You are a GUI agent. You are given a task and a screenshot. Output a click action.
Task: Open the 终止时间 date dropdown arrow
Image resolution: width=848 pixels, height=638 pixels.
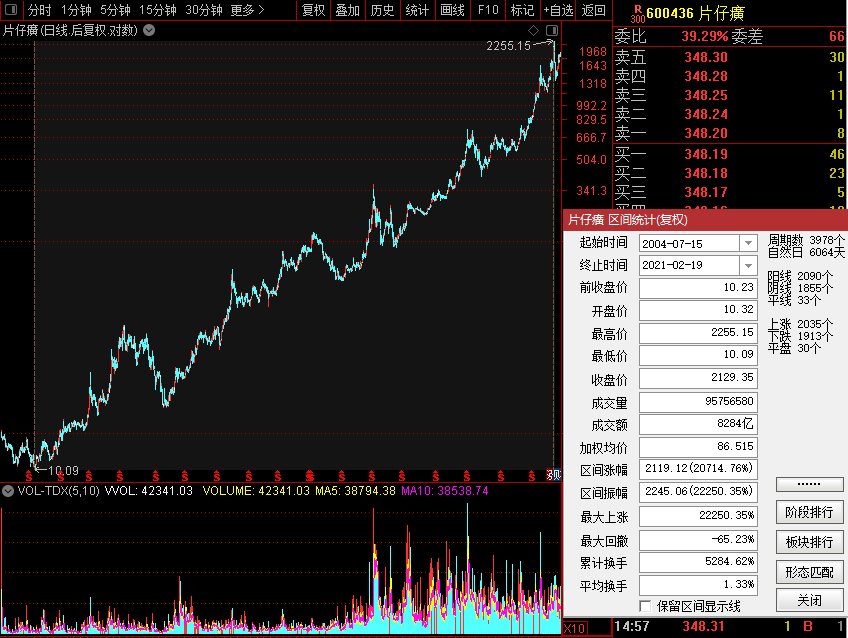coord(748,265)
